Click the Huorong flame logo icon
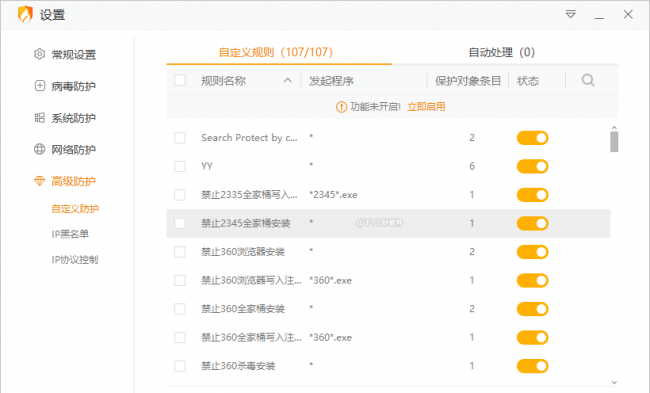650x393 pixels. 25,14
